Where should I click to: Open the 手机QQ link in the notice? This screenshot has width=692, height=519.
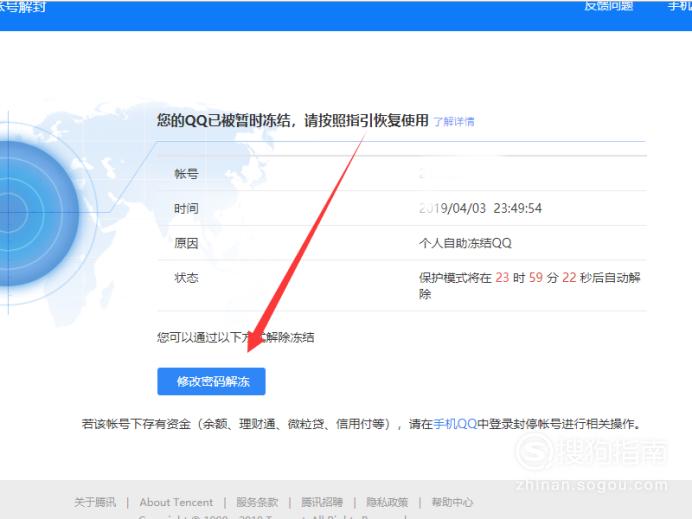(x=455, y=424)
